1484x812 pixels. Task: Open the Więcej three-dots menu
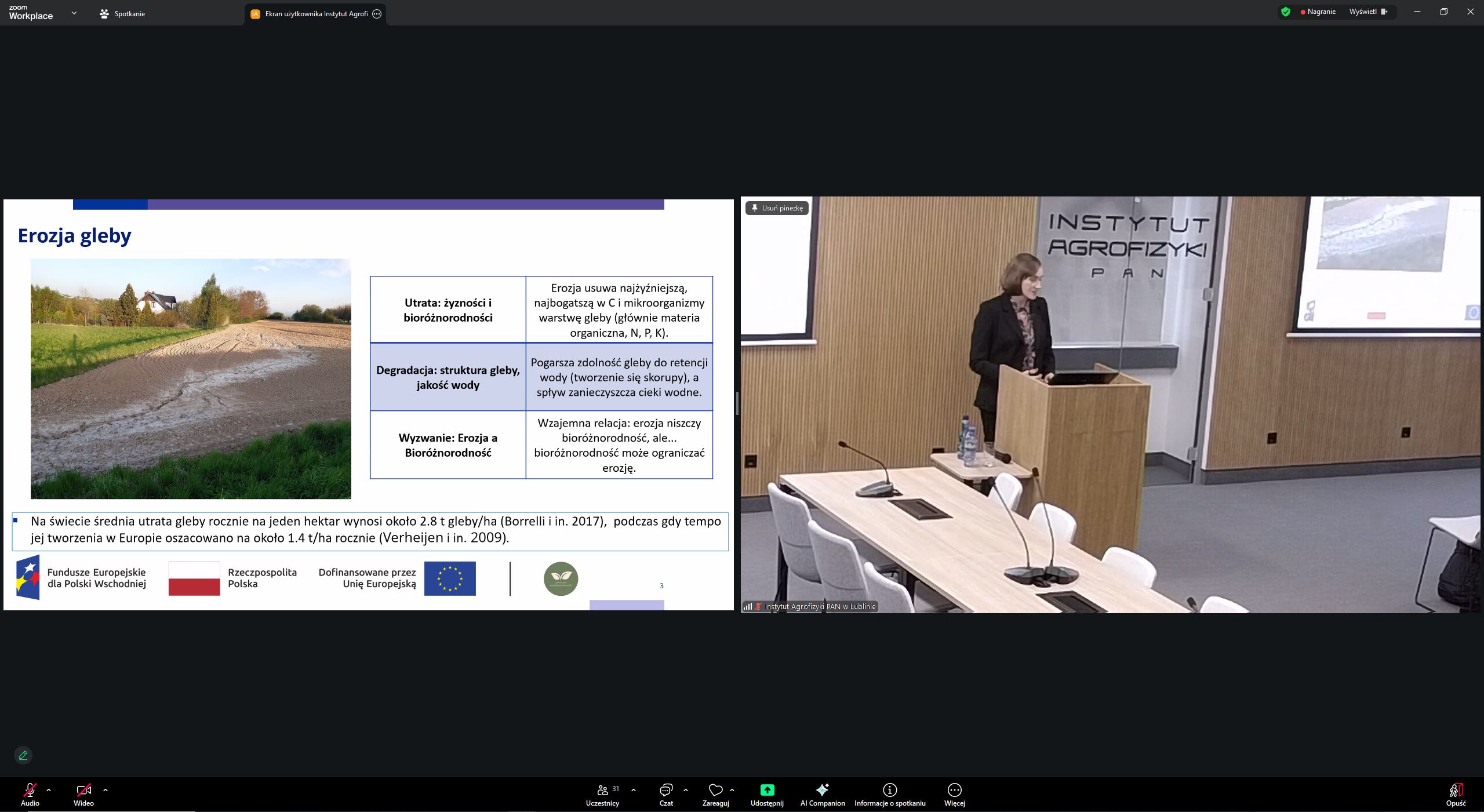coord(954,790)
